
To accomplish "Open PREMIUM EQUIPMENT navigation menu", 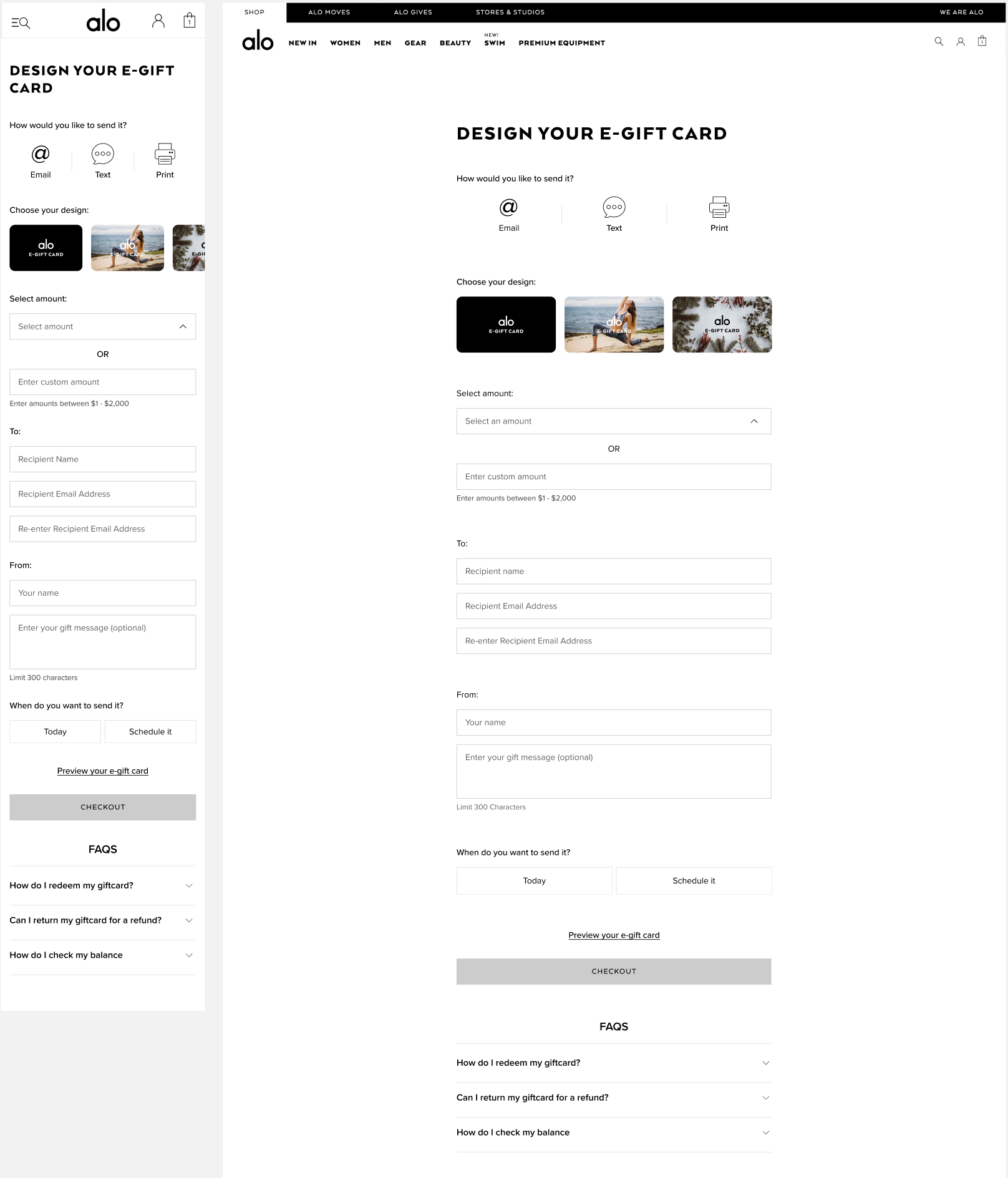I will 562,43.
